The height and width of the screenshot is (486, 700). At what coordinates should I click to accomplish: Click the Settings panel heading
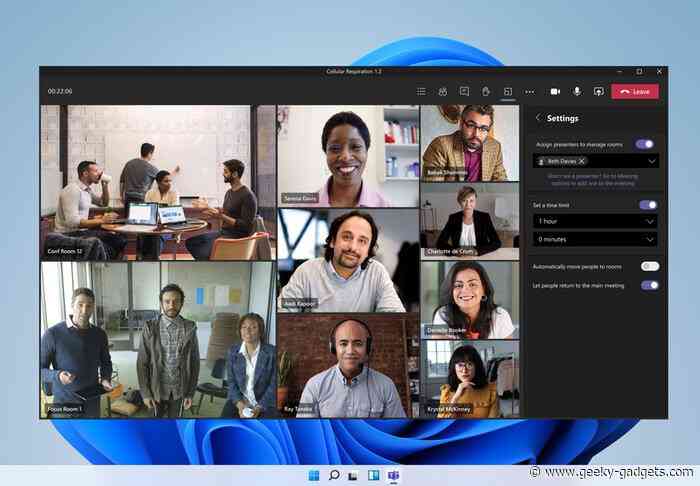[562, 118]
